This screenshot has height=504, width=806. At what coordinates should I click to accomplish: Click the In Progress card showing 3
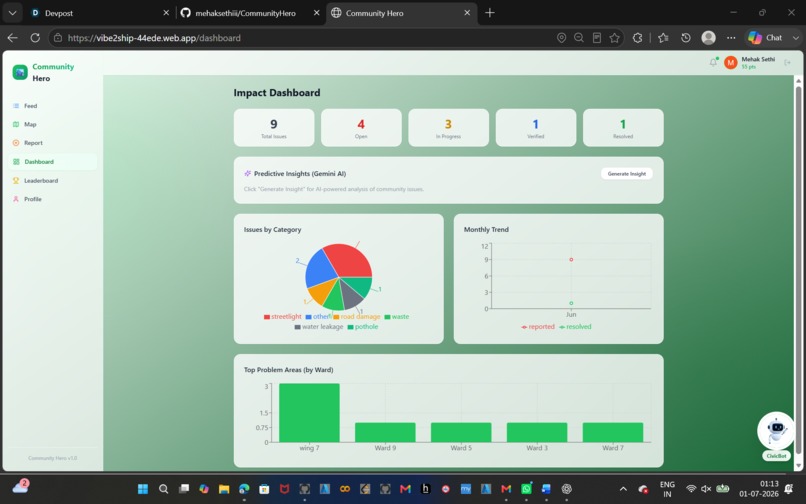pos(448,128)
